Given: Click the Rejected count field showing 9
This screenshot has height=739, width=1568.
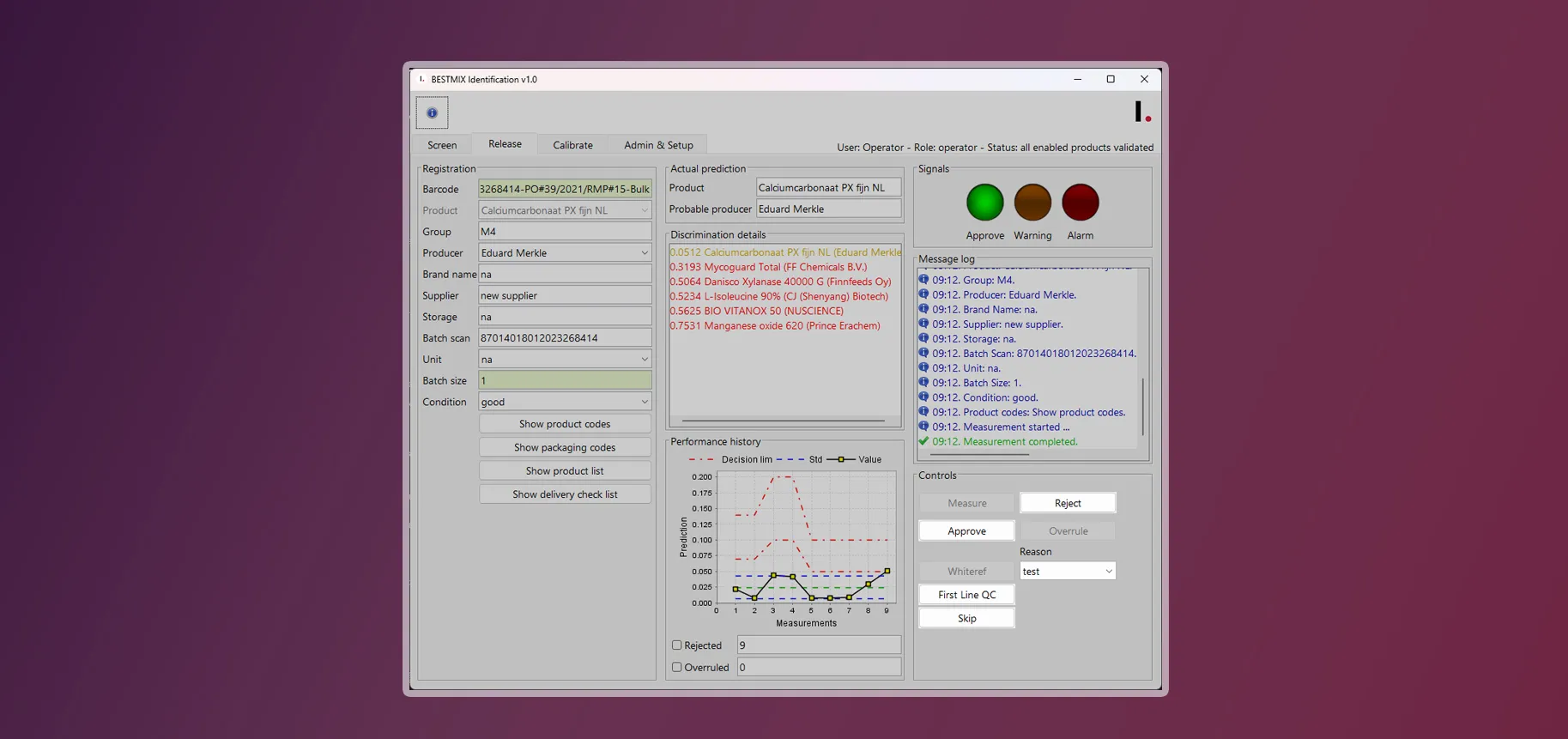Looking at the screenshot, I should click(820, 645).
